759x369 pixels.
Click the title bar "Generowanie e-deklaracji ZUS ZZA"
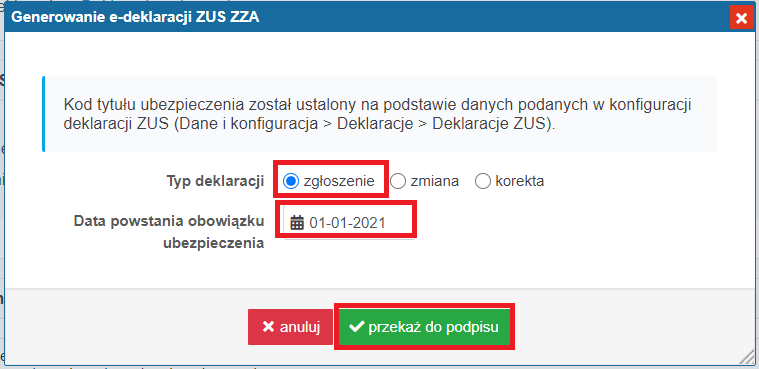[x=135, y=18]
